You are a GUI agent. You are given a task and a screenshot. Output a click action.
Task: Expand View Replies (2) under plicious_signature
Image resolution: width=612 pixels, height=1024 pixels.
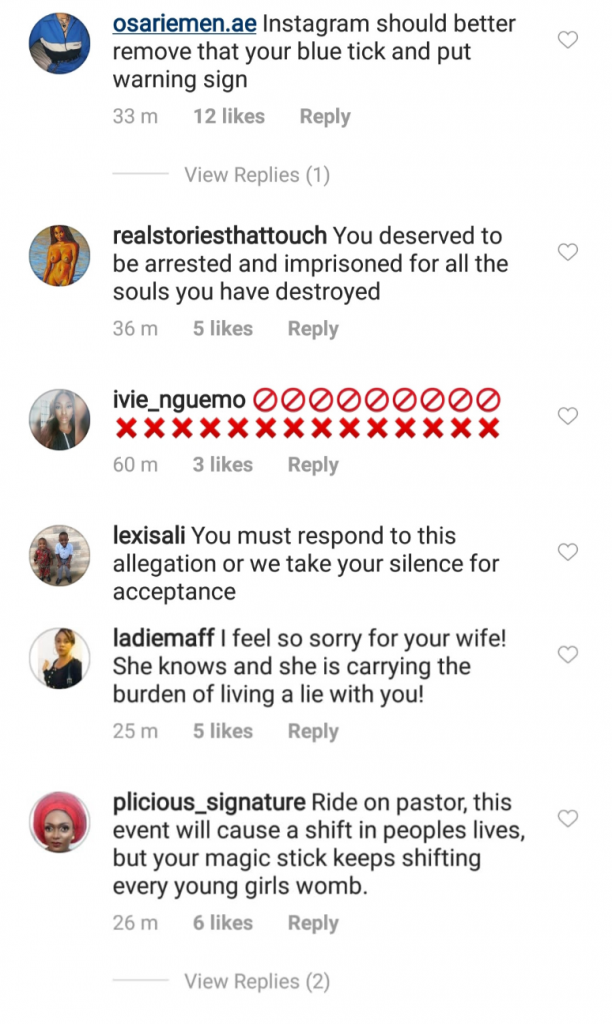click(256, 981)
